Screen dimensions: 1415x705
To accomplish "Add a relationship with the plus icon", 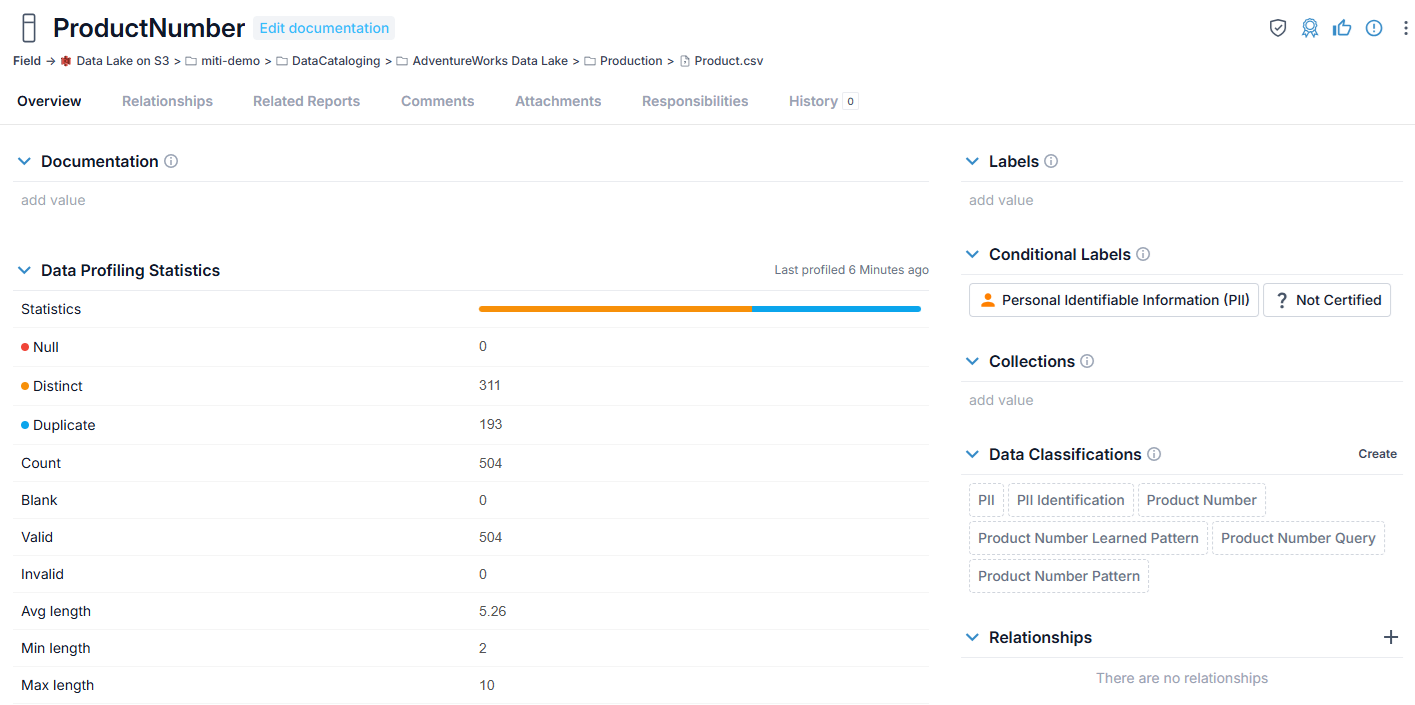I will [x=1391, y=637].
